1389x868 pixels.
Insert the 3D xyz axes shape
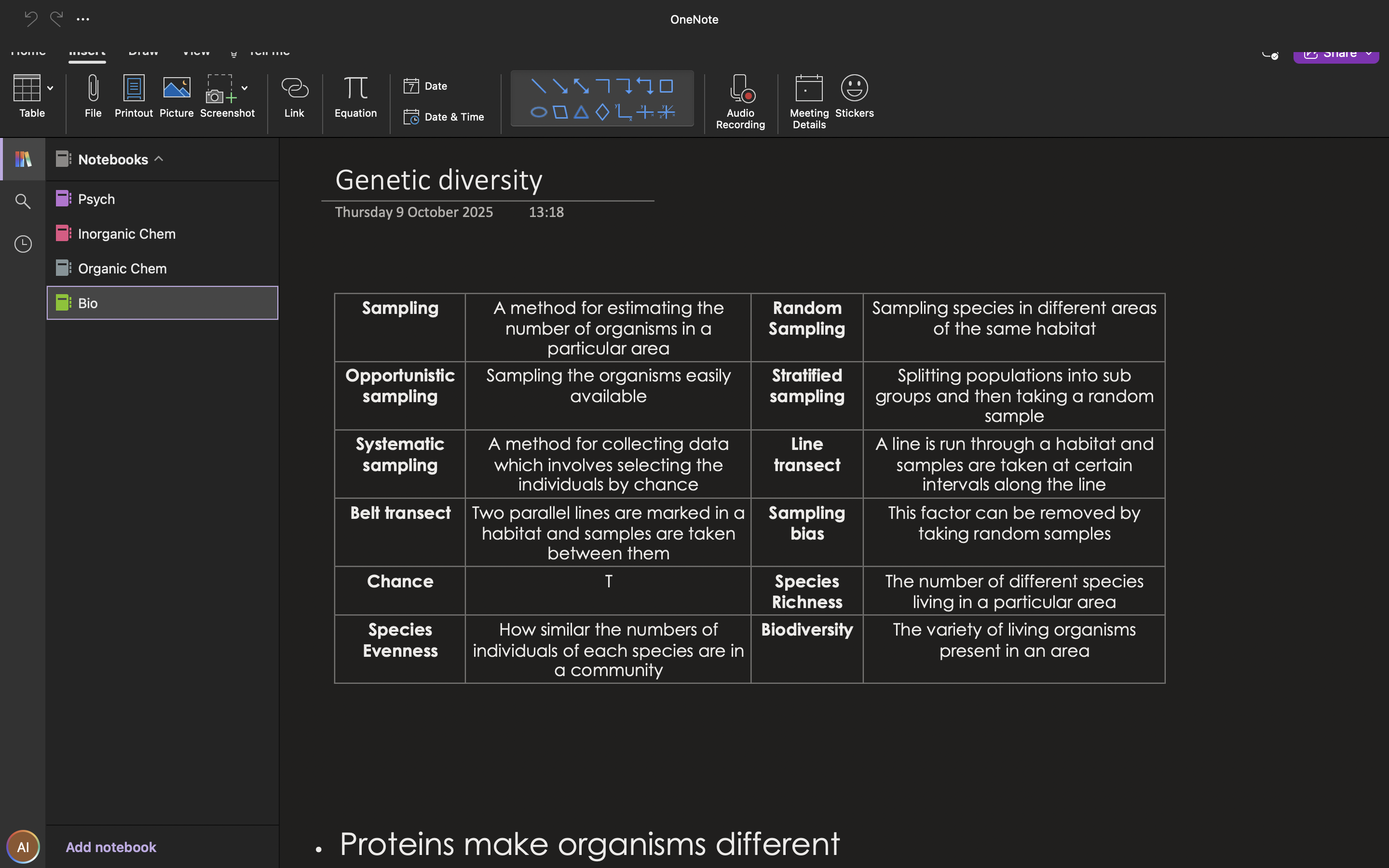[667, 112]
